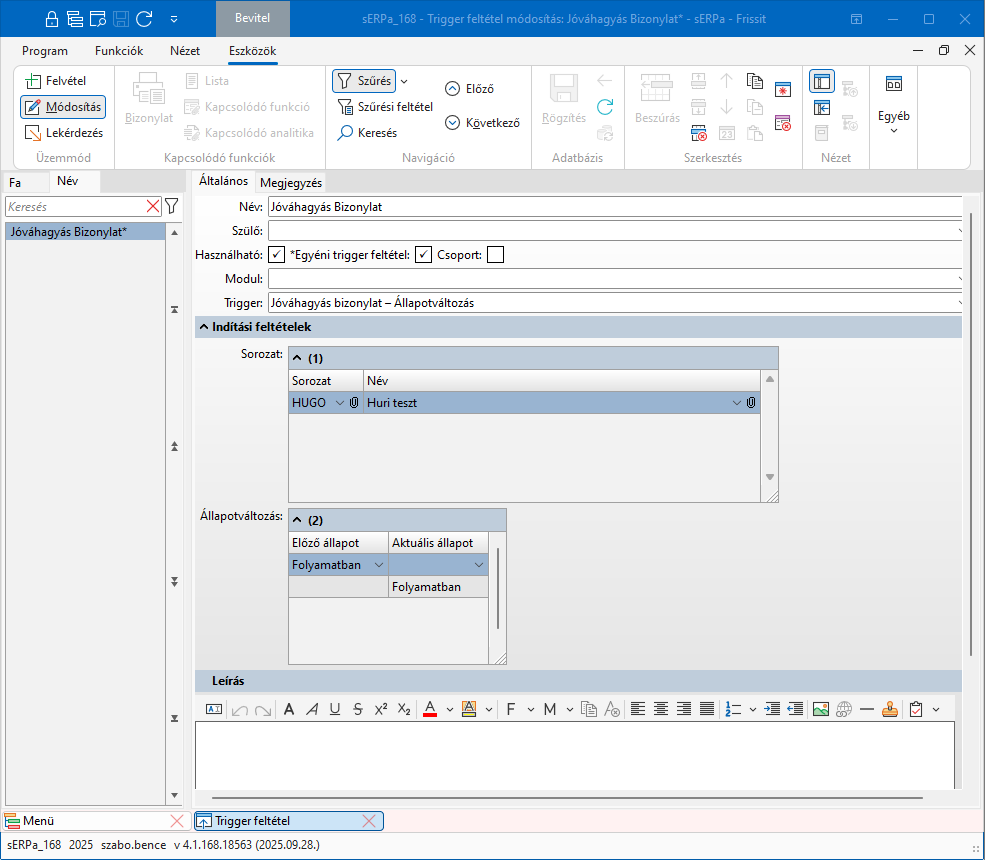Apply strikethrough in Leírás toolbar

(x=358, y=709)
